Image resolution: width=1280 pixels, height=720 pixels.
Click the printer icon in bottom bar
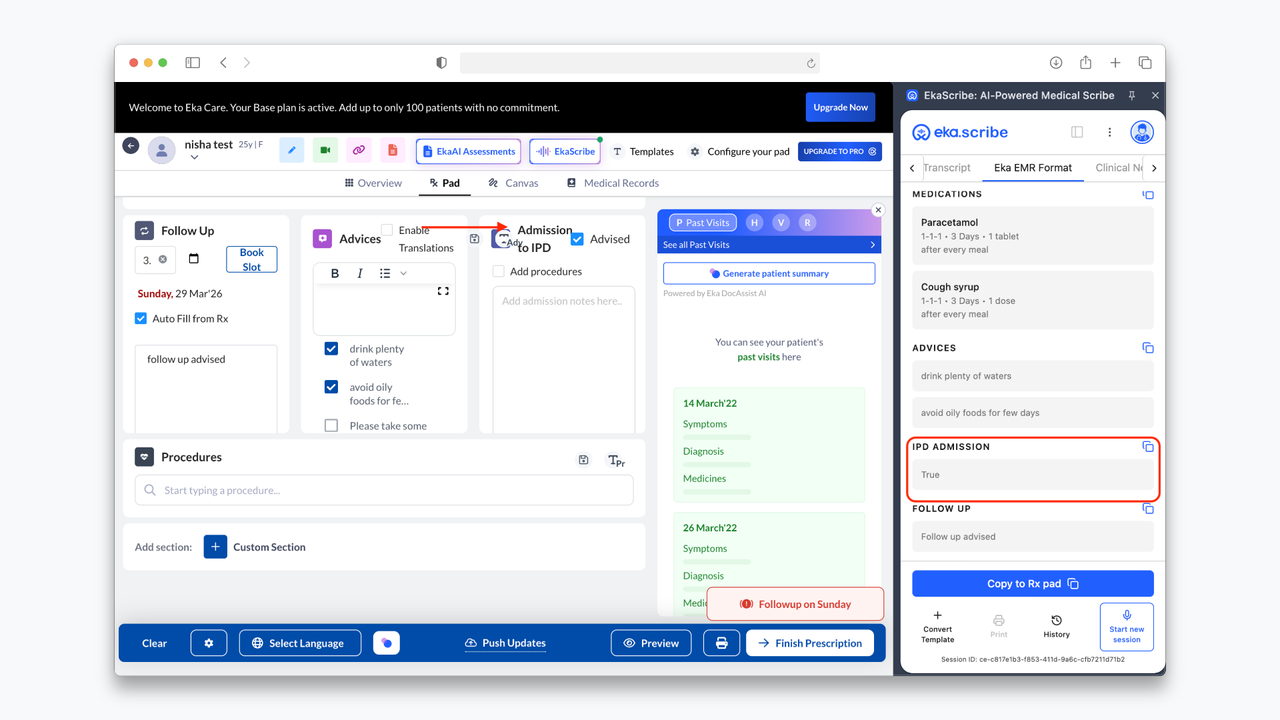click(721, 643)
